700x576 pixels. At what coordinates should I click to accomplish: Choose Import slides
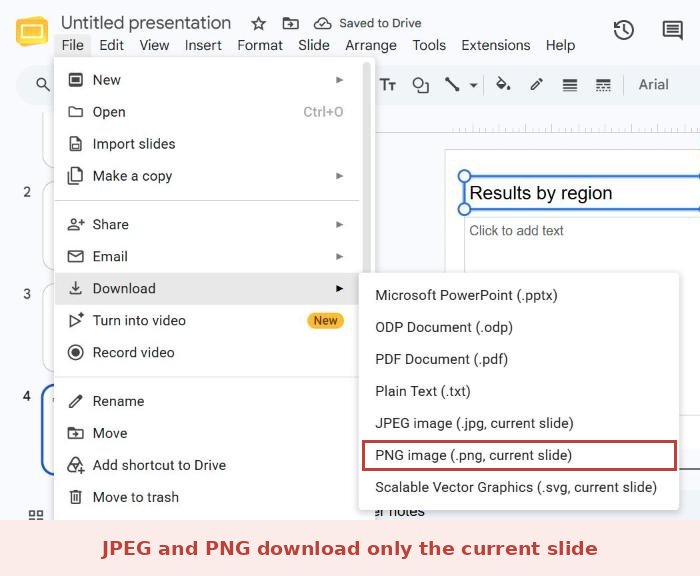click(x=207, y=144)
